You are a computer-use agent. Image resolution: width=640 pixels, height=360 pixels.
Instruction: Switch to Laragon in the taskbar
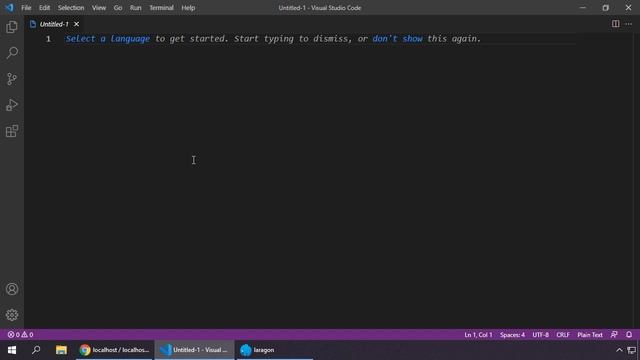[274, 350]
